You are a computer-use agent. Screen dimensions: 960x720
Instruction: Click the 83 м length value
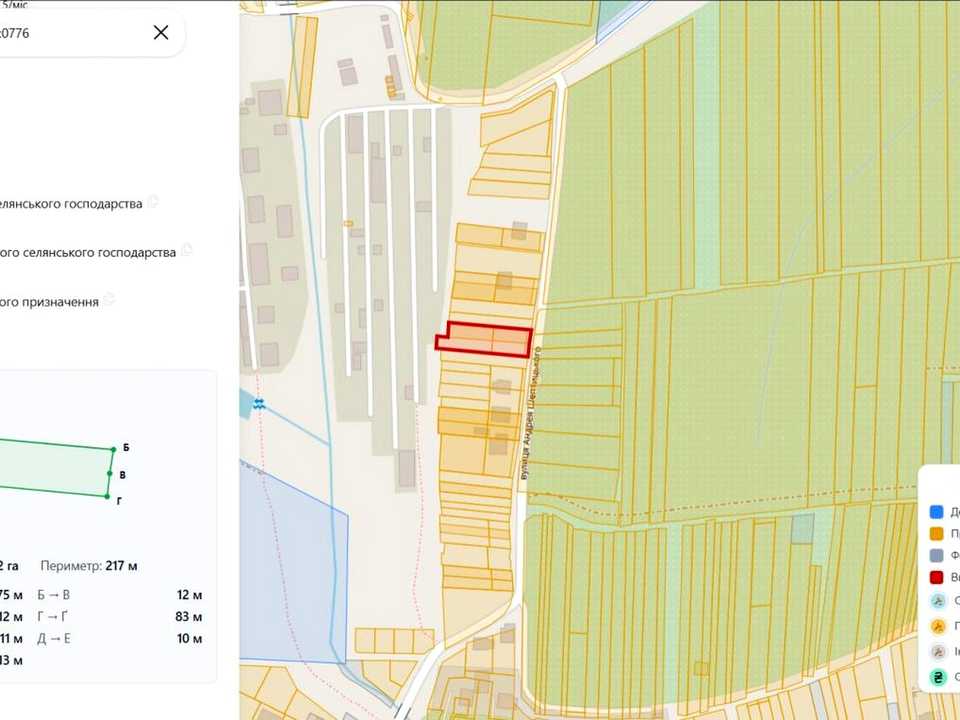pos(189,617)
